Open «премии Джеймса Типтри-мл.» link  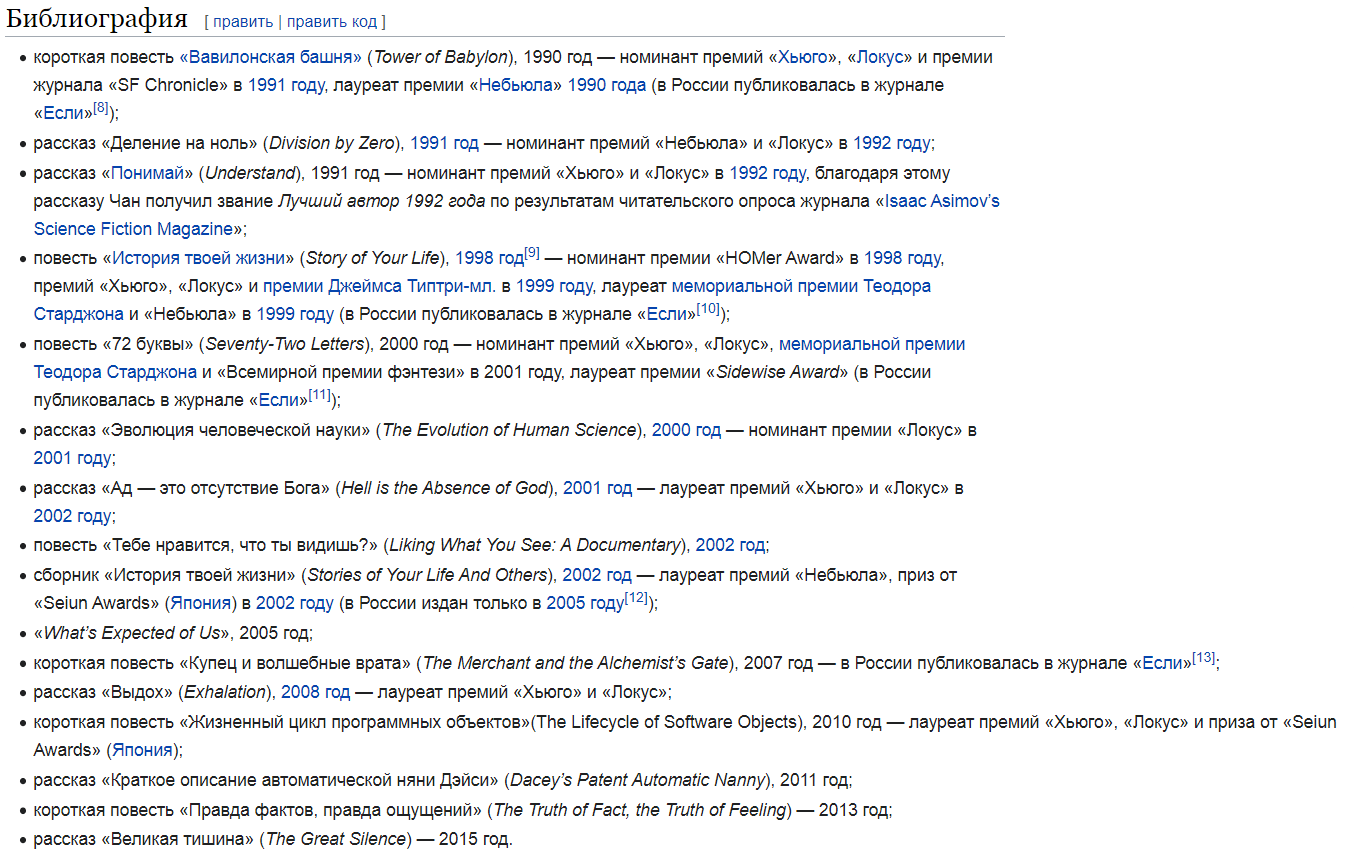[379, 286]
